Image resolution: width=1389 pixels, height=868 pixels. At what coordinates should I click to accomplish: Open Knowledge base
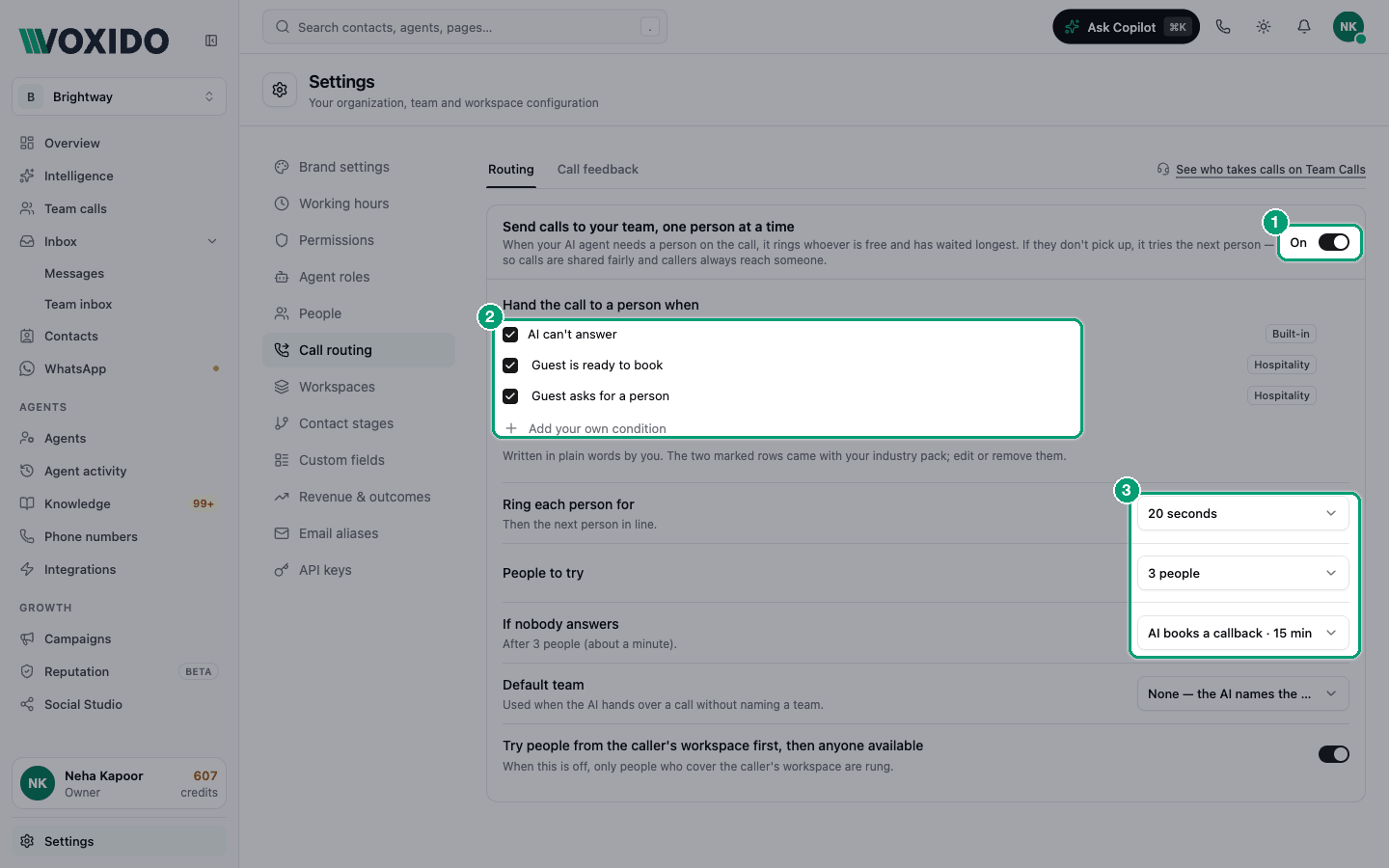coord(119,503)
